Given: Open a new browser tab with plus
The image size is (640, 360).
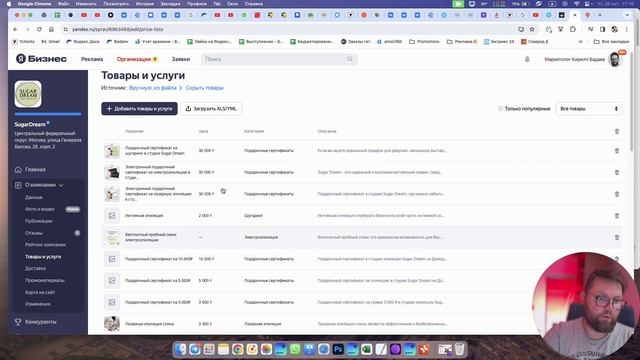Looking at the screenshot, I should pos(600,15).
